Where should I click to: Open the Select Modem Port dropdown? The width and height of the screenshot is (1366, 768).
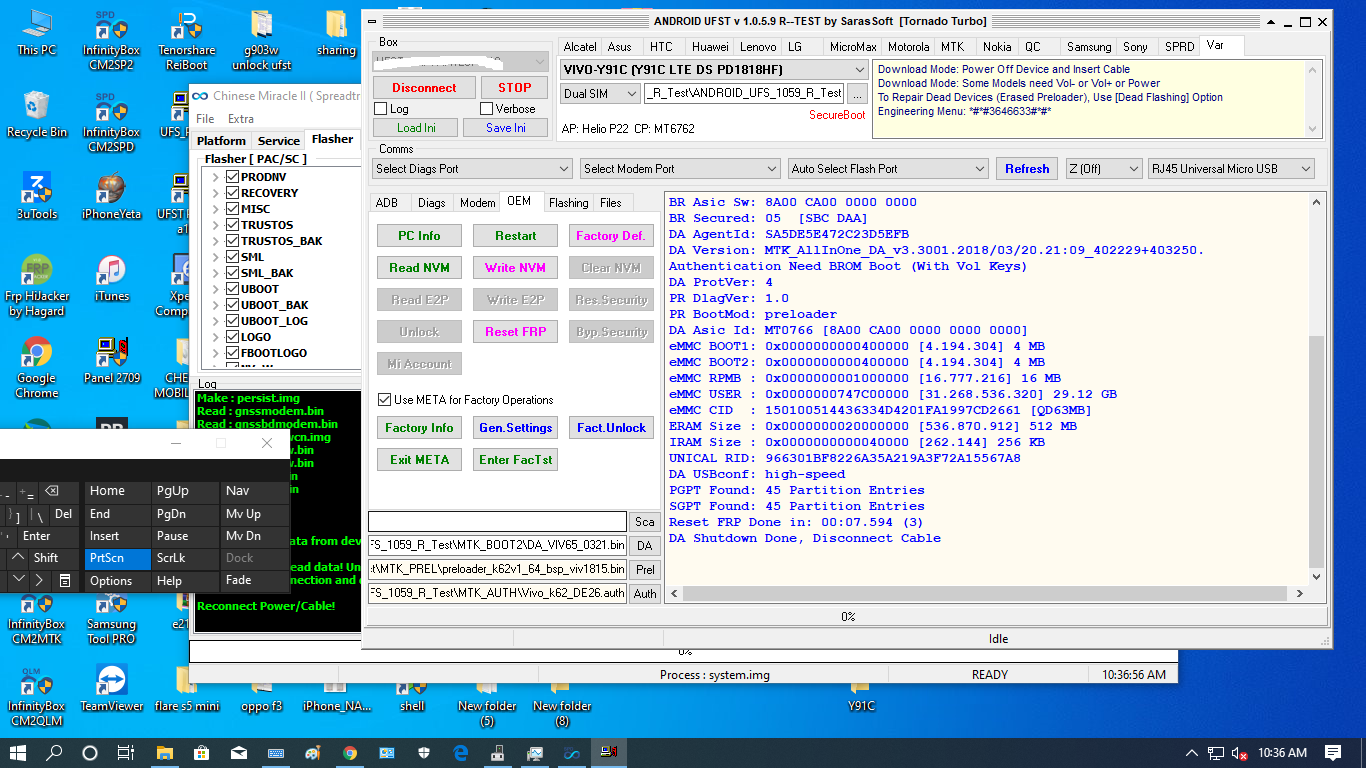680,169
